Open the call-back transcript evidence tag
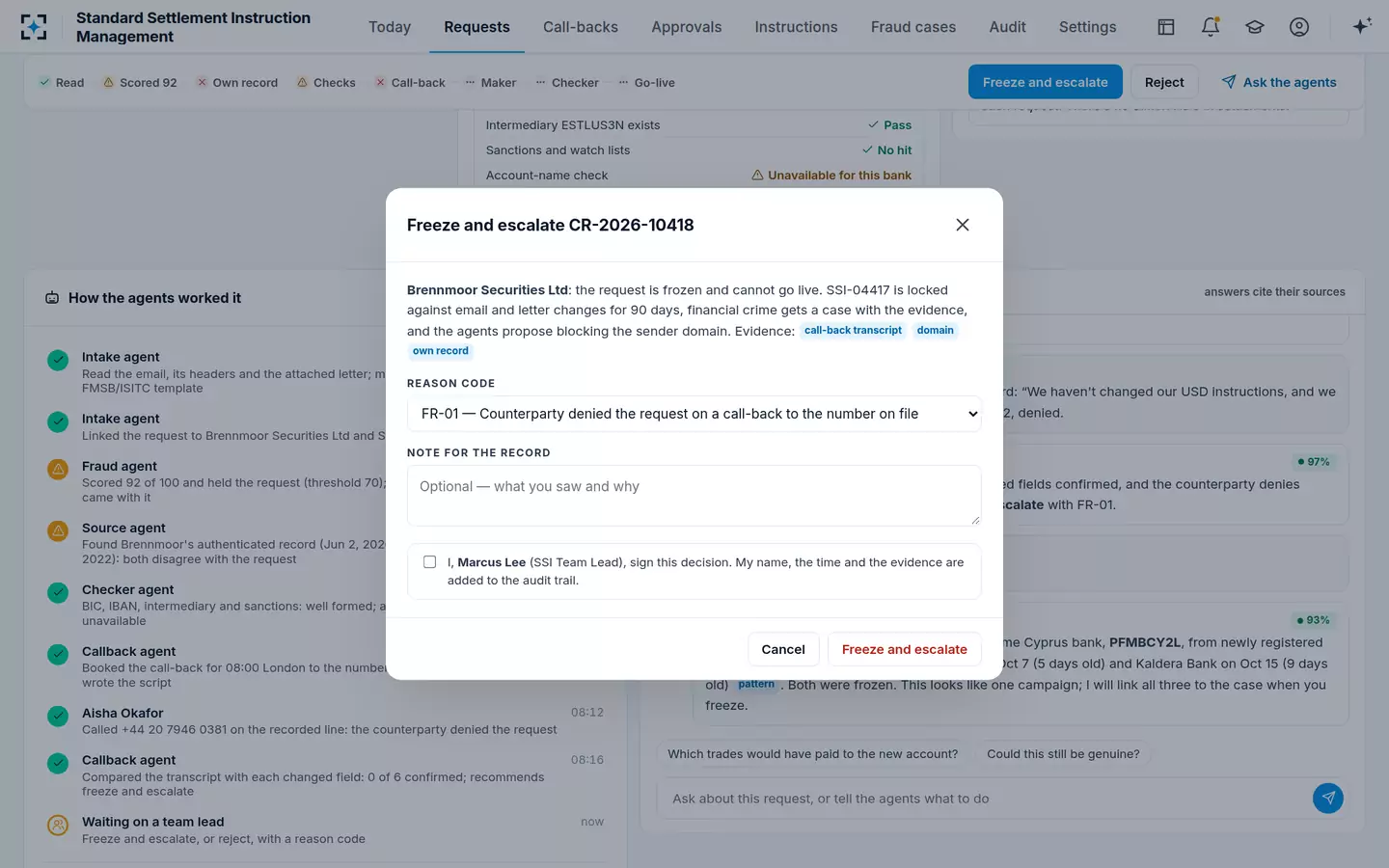Screen dimensions: 1389x868 (853, 330)
